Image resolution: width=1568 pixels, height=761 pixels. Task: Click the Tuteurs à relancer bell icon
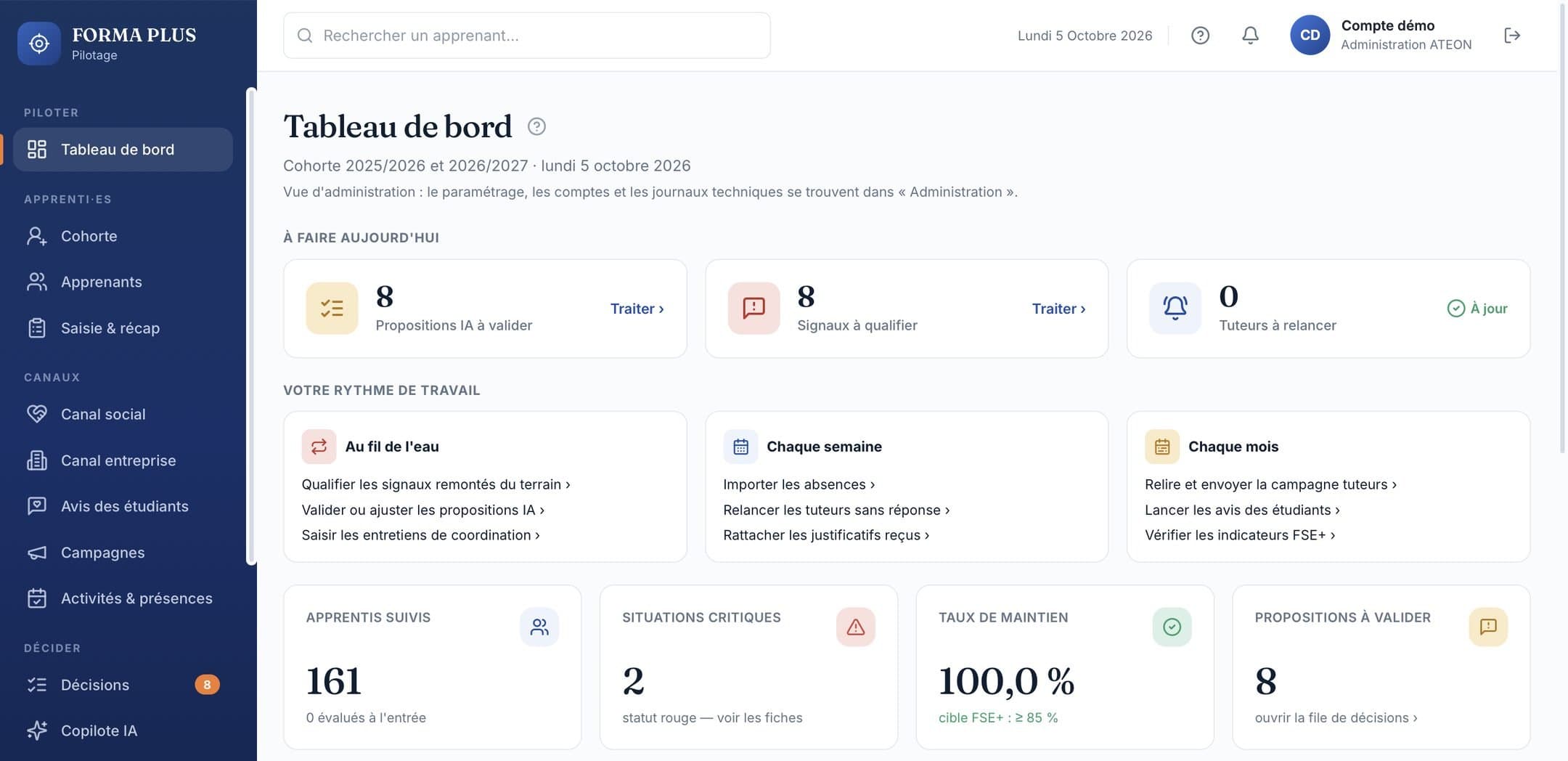point(1175,308)
